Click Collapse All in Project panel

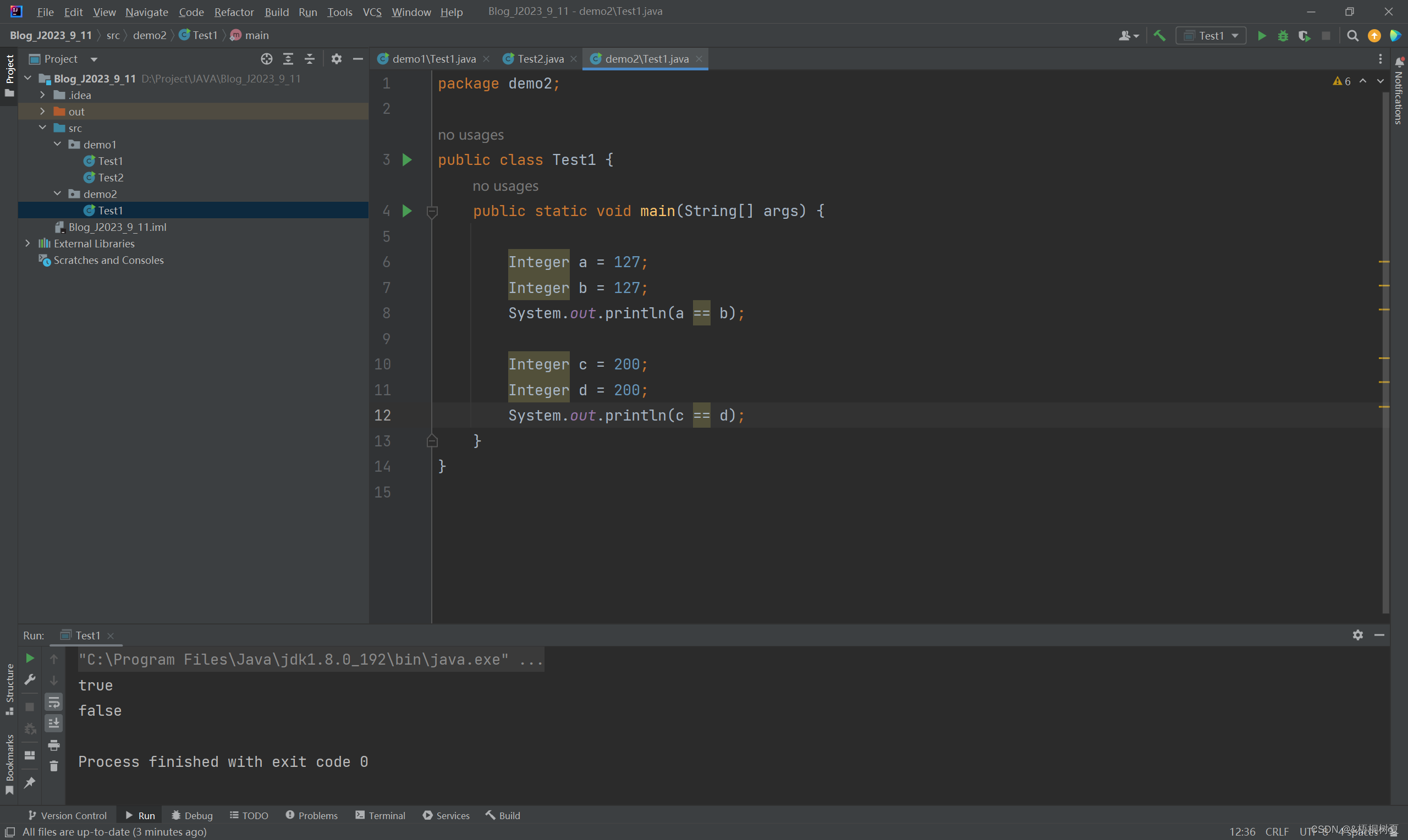[x=310, y=59]
